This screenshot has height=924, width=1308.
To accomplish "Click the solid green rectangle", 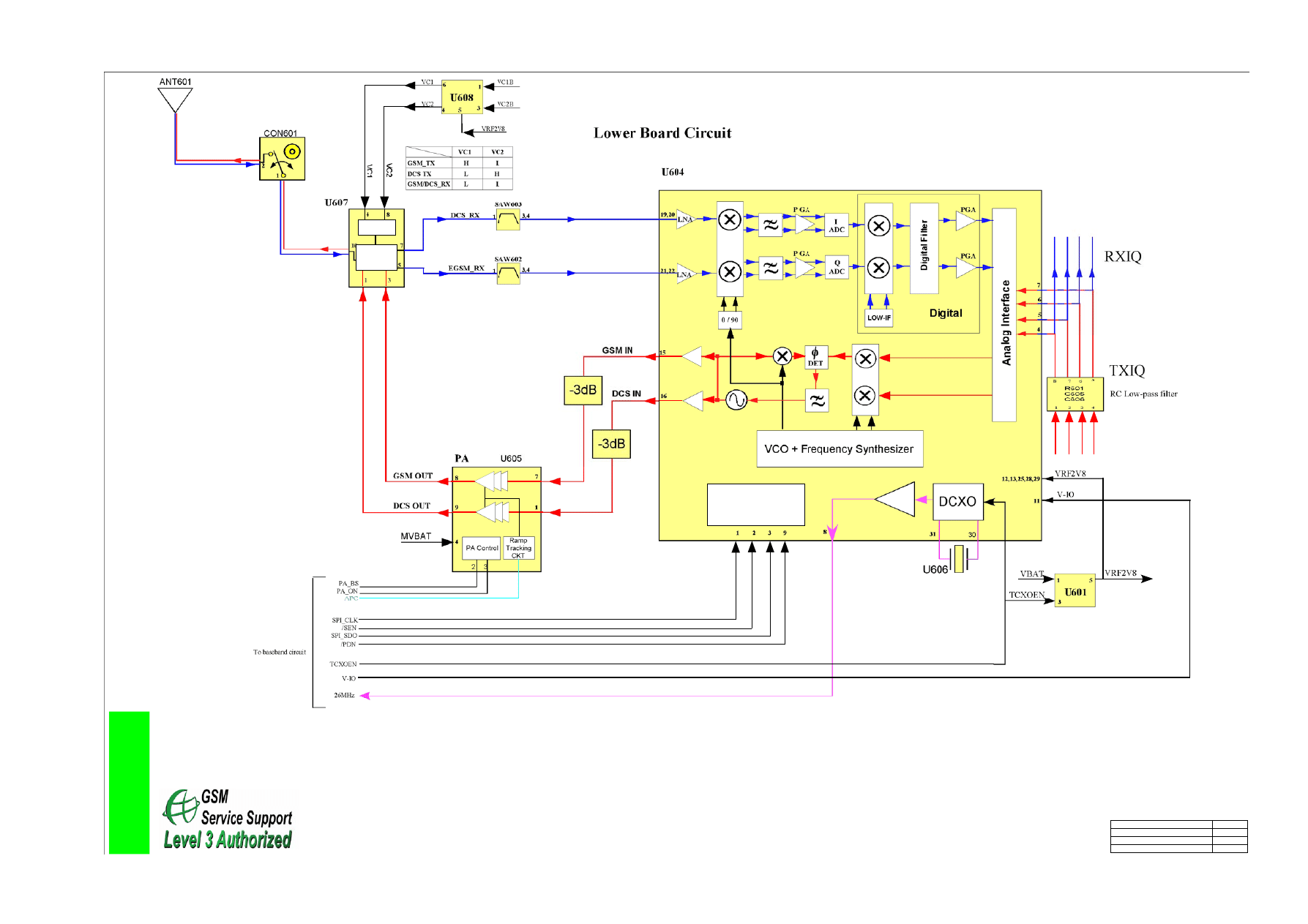I will pyautogui.click(x=129, y=782).
